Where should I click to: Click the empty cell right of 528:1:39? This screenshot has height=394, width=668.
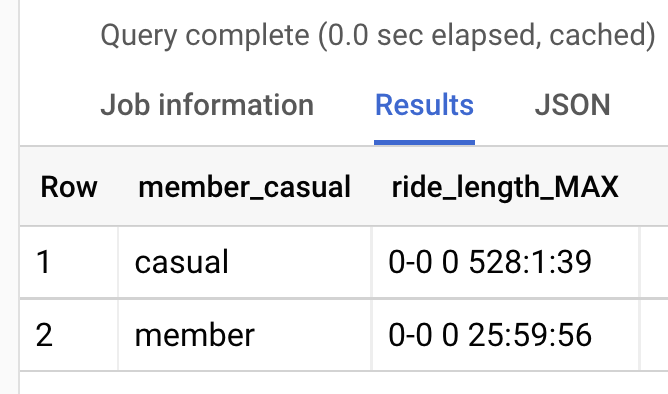coord(654,262)
